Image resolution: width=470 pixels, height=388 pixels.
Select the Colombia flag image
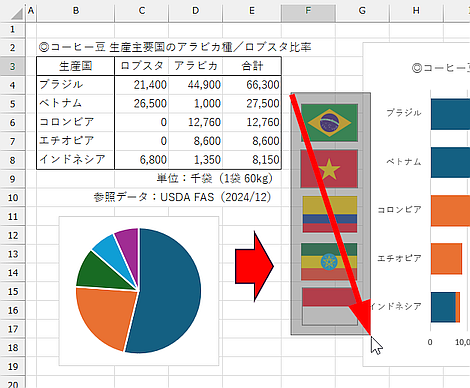330,214
